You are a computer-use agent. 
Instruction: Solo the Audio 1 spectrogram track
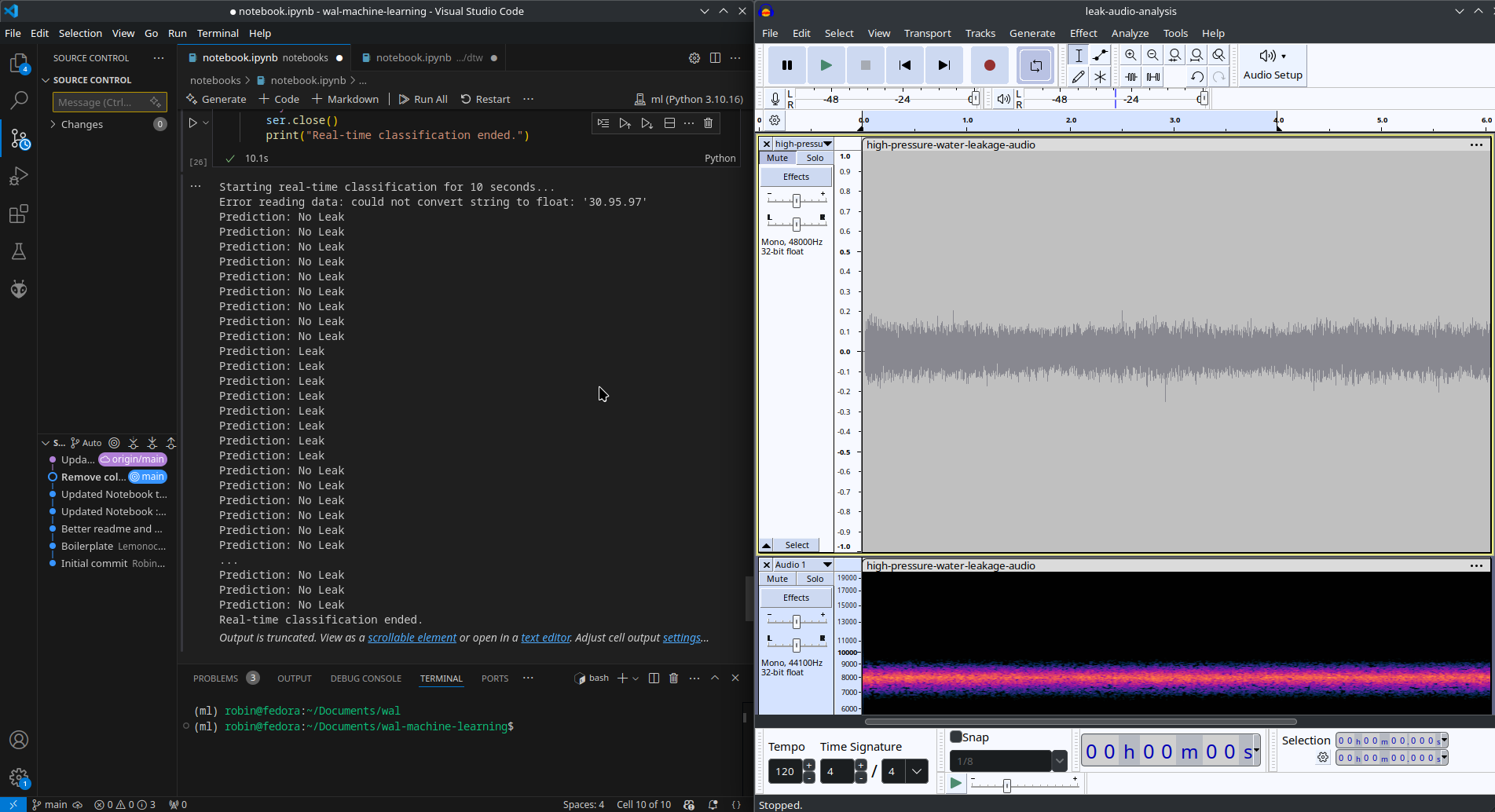point(814,578)
